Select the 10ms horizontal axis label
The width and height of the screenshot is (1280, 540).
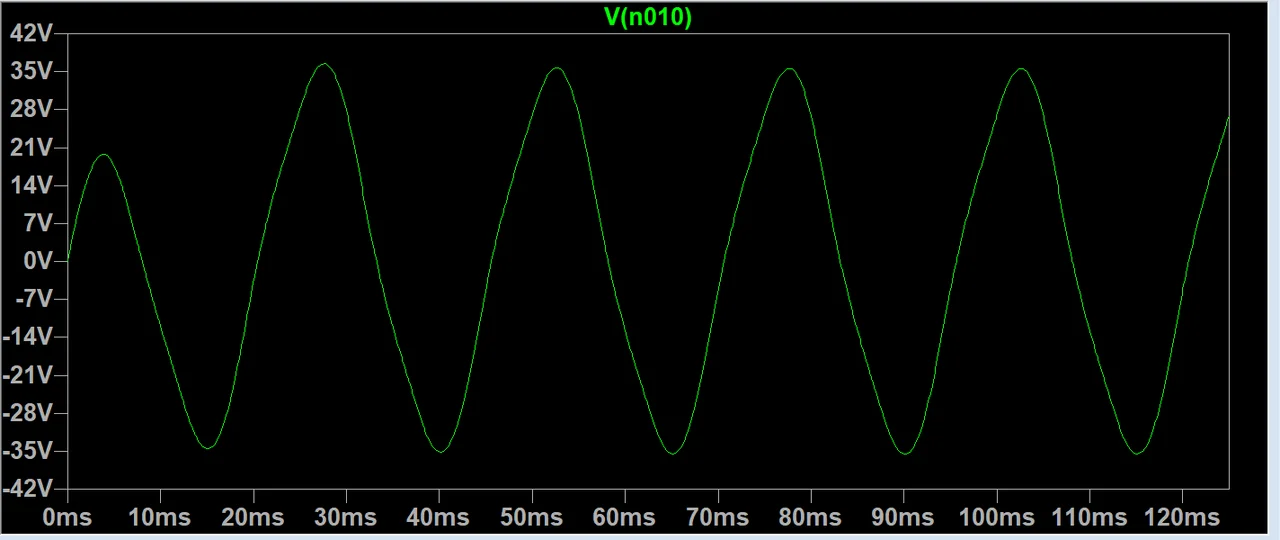(x=160, y=517)
